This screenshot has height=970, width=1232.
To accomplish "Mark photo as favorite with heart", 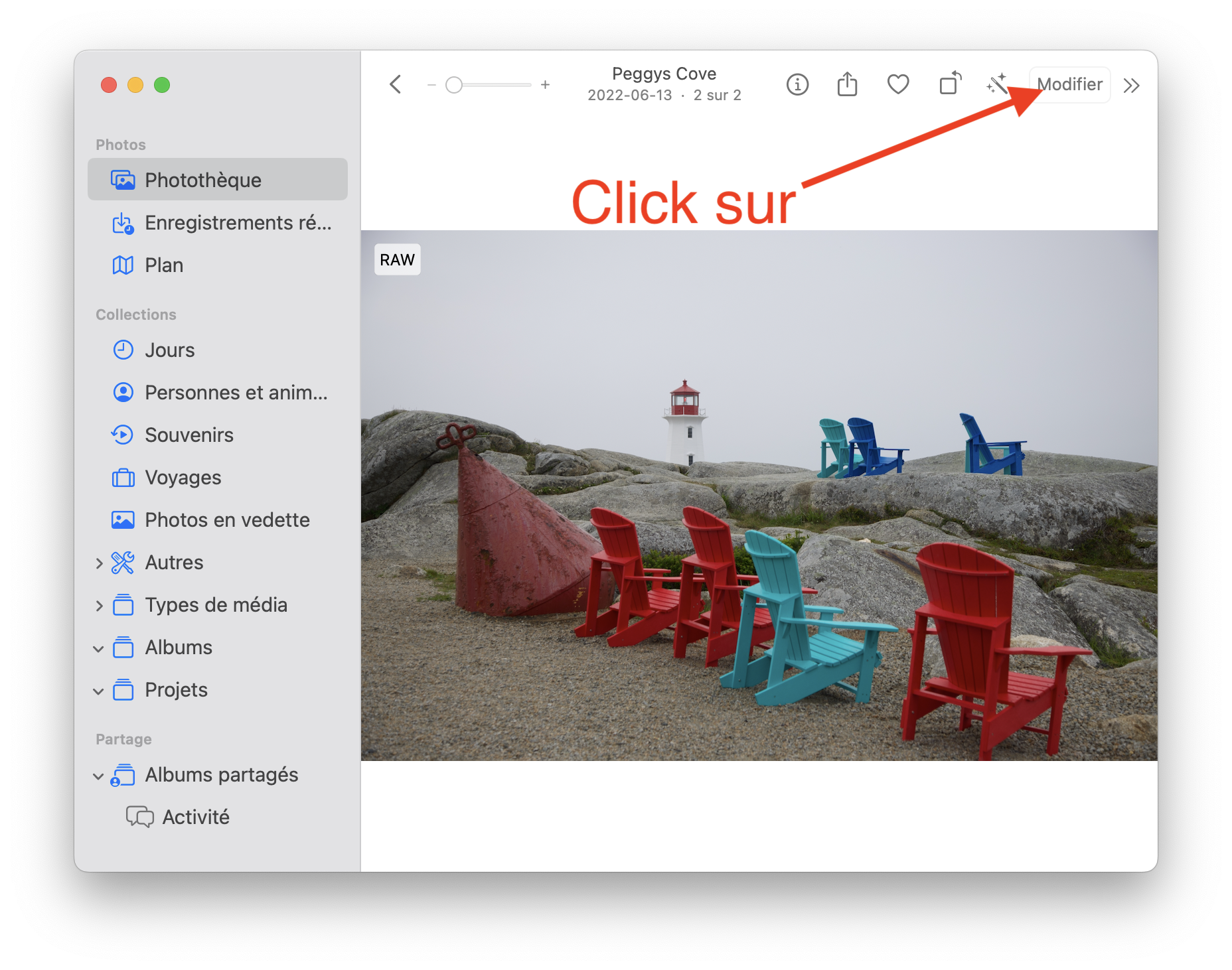I will [897, 85].
